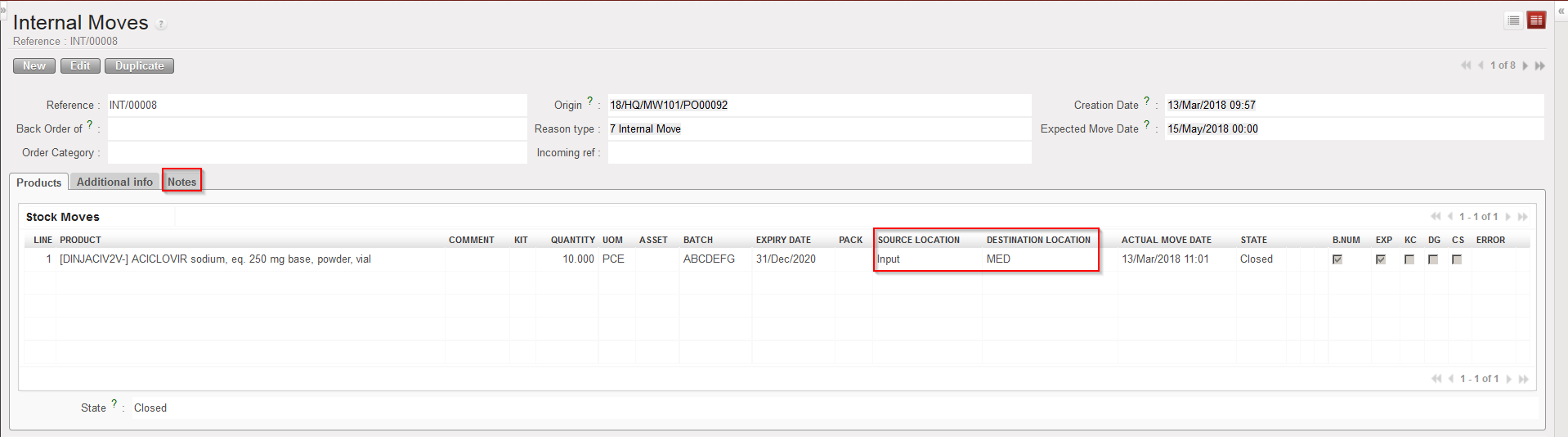Click the Edit button
The width and height of the screenshot is (1568, 437).
[x=80, y=65]
